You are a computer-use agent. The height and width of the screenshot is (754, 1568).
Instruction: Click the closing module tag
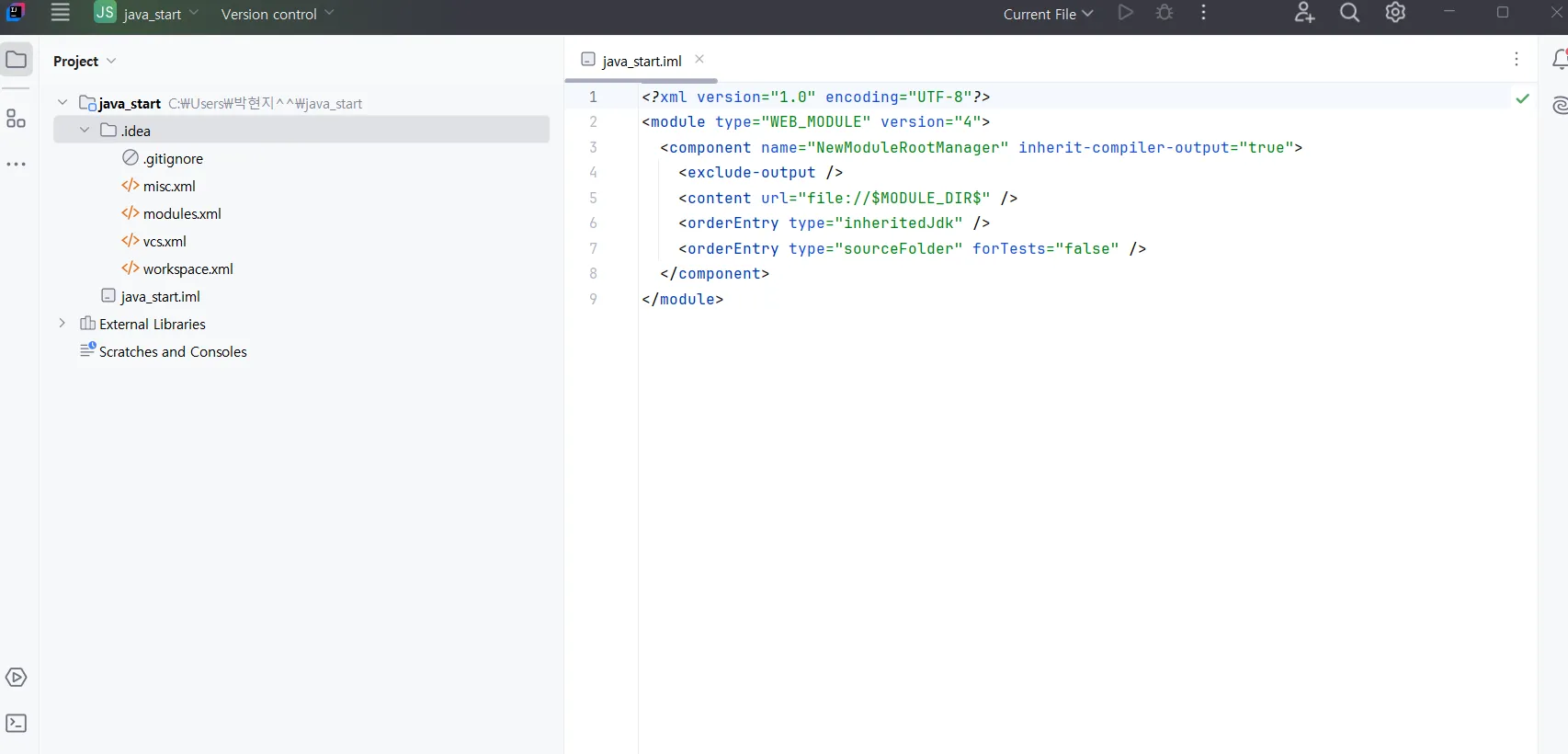pos(683,299)
